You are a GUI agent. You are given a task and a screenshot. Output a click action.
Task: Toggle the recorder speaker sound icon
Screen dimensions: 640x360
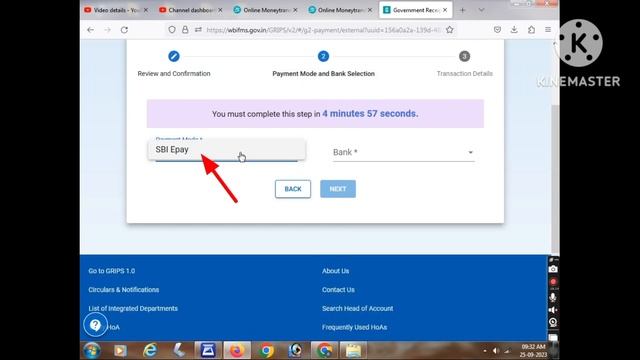(553, 310)
